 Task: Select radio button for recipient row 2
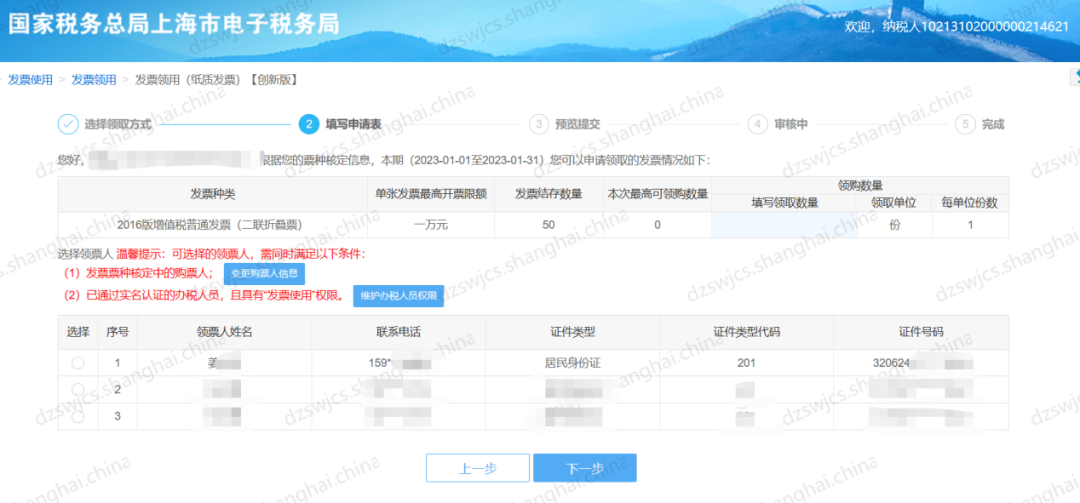(78, 389)
